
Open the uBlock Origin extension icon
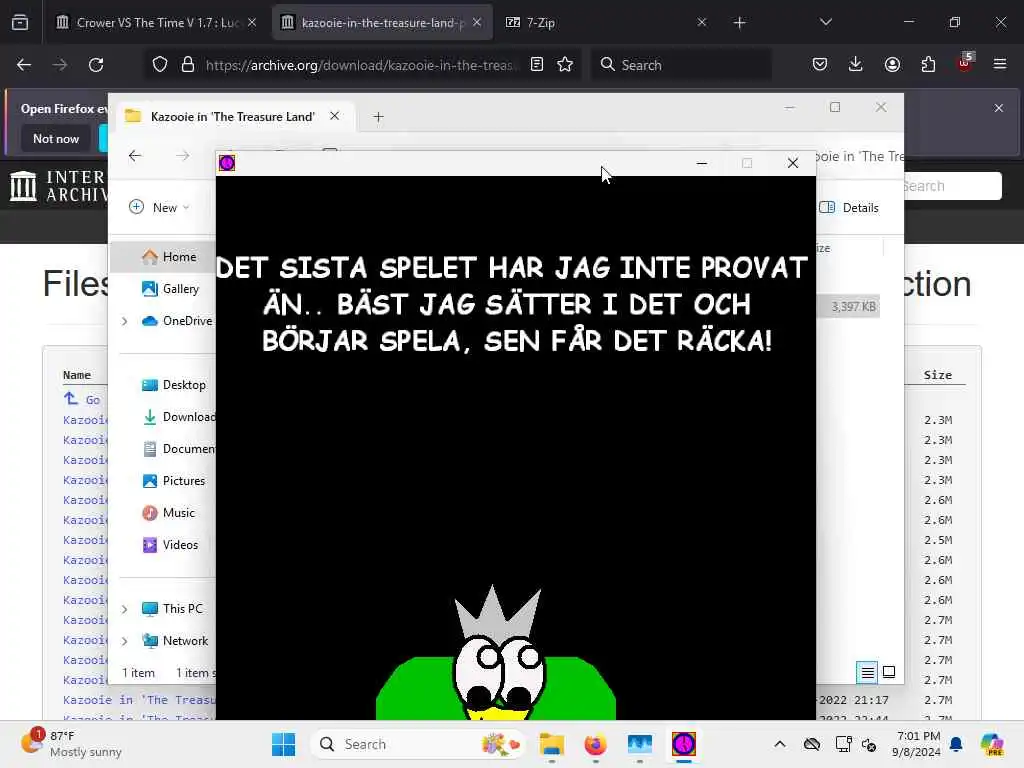(x=965, y=63)
